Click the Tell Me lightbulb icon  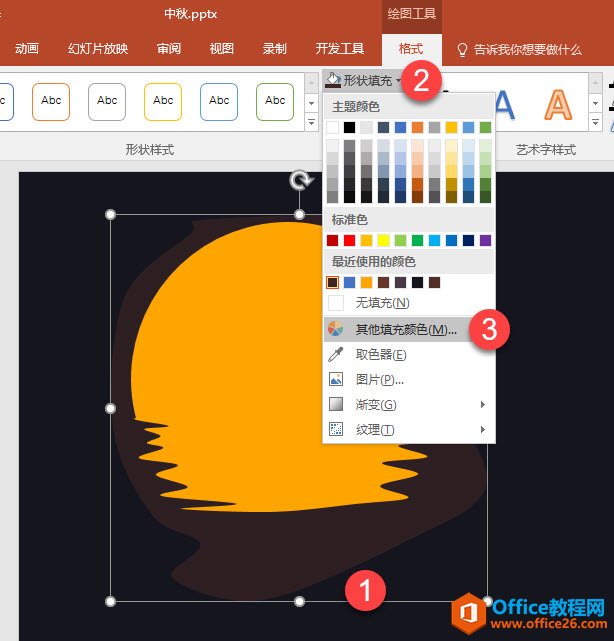tap(462, 48)
